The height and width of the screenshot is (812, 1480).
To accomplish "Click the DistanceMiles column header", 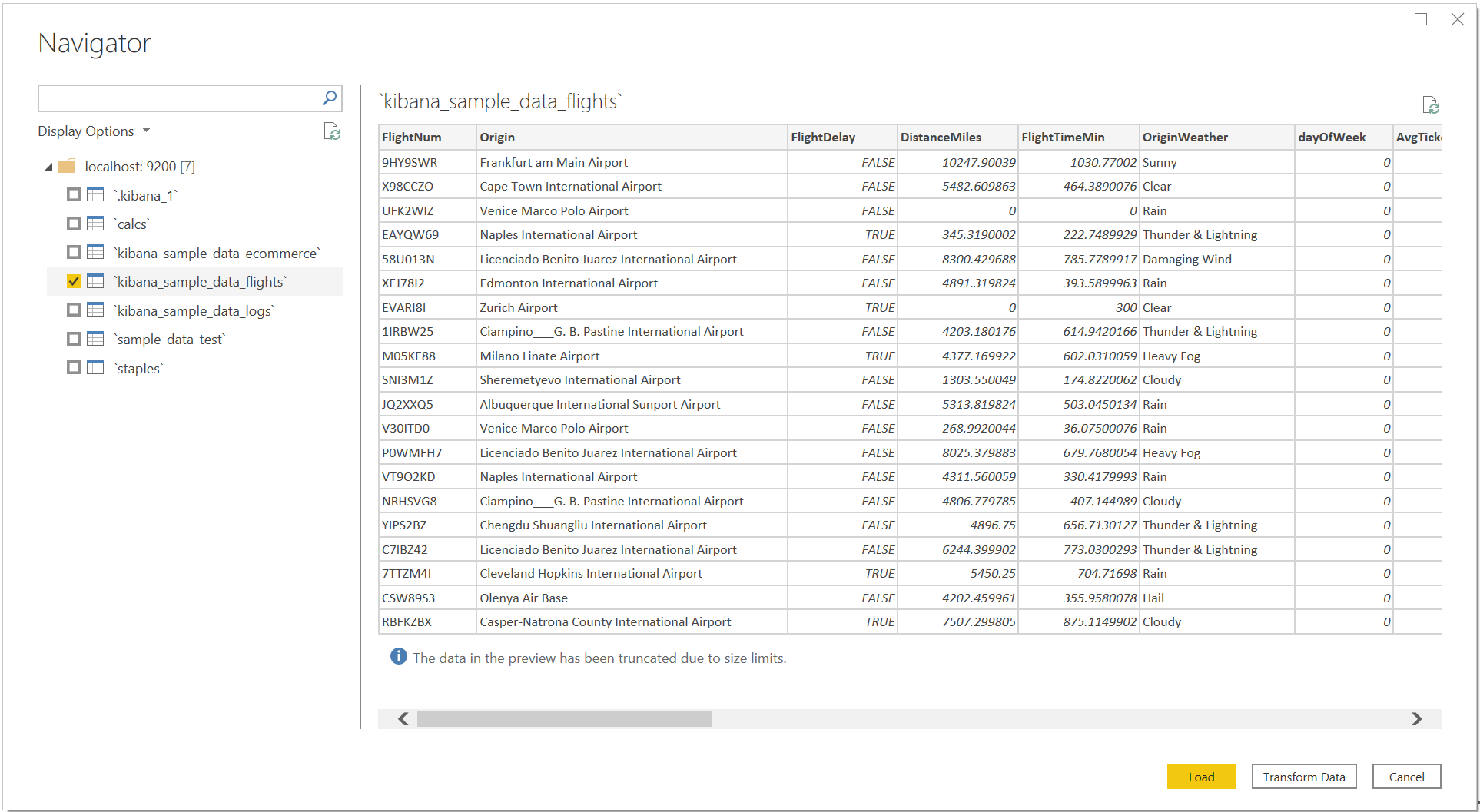I will pos(957,137).
